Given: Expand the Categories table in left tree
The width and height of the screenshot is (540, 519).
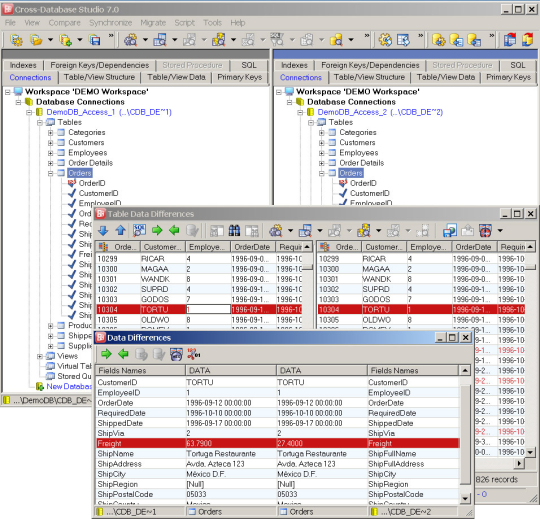Looking at the screenshot, I should coord(50,133).
